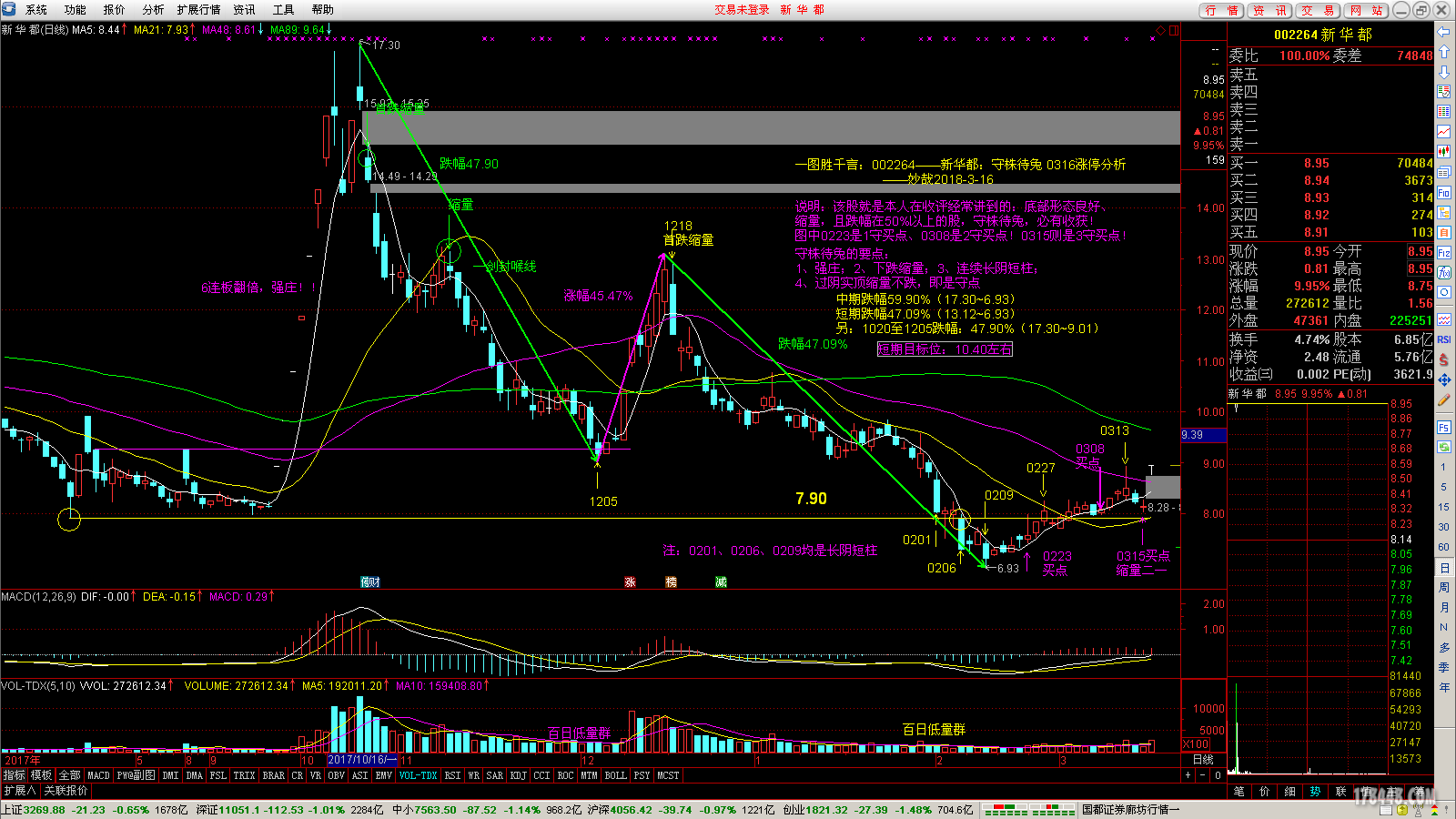
Task: Switch to 5-minute period in right toolbar
Action: (1444, 487)
